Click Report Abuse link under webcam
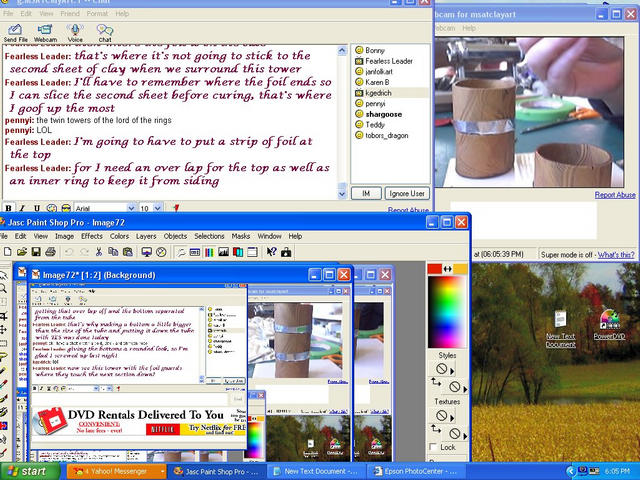This screenshot has height=480, width=640. [x=615, y=195]
